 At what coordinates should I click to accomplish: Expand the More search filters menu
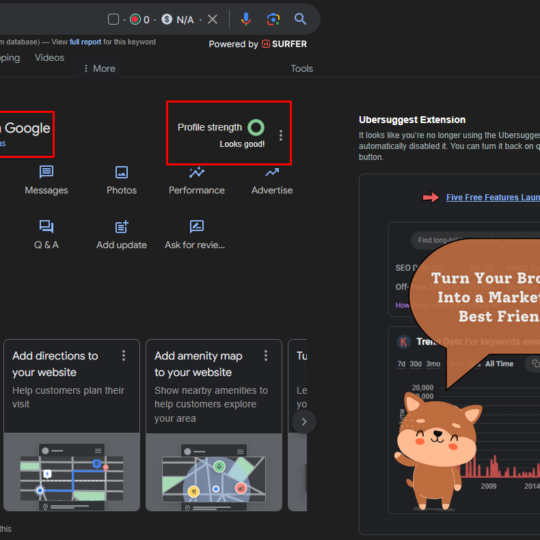tap(100, 69)
